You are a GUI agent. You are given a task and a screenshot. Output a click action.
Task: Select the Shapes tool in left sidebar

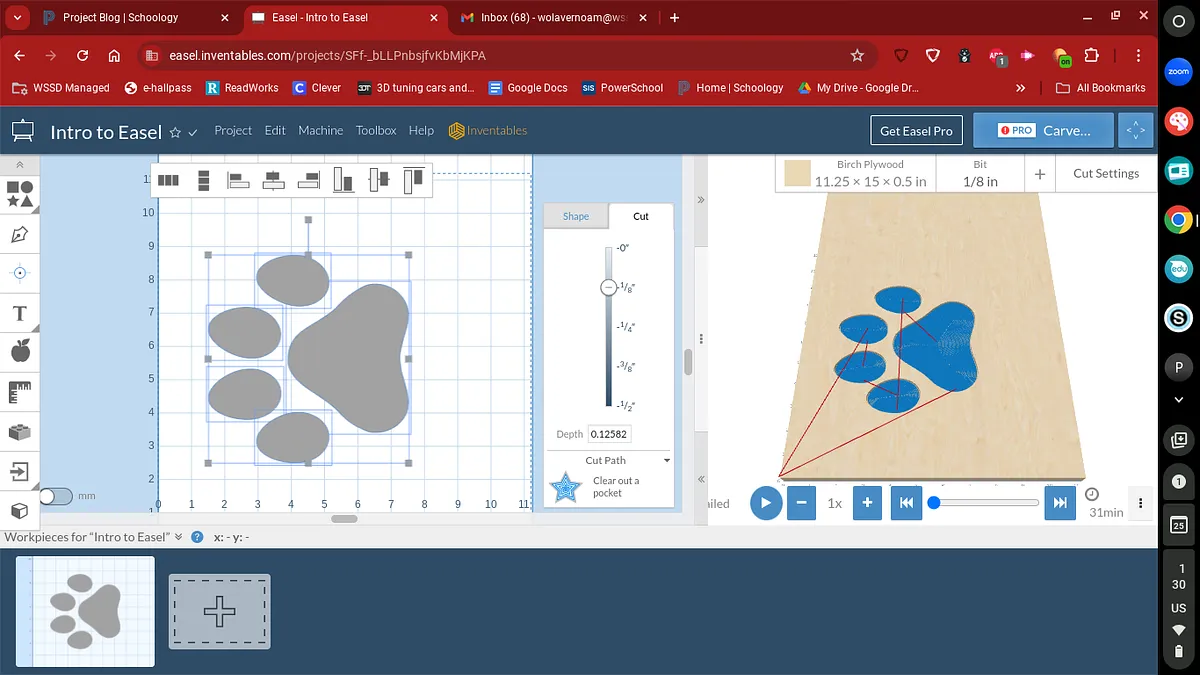pyautogui.click(x=19, y=194)
